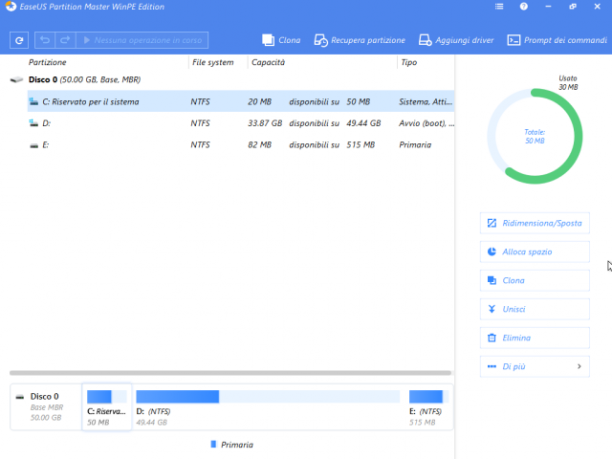612x459 pixels.
Task: Click the horizontal scrollbar under partition list
Action: pos(230,373)
